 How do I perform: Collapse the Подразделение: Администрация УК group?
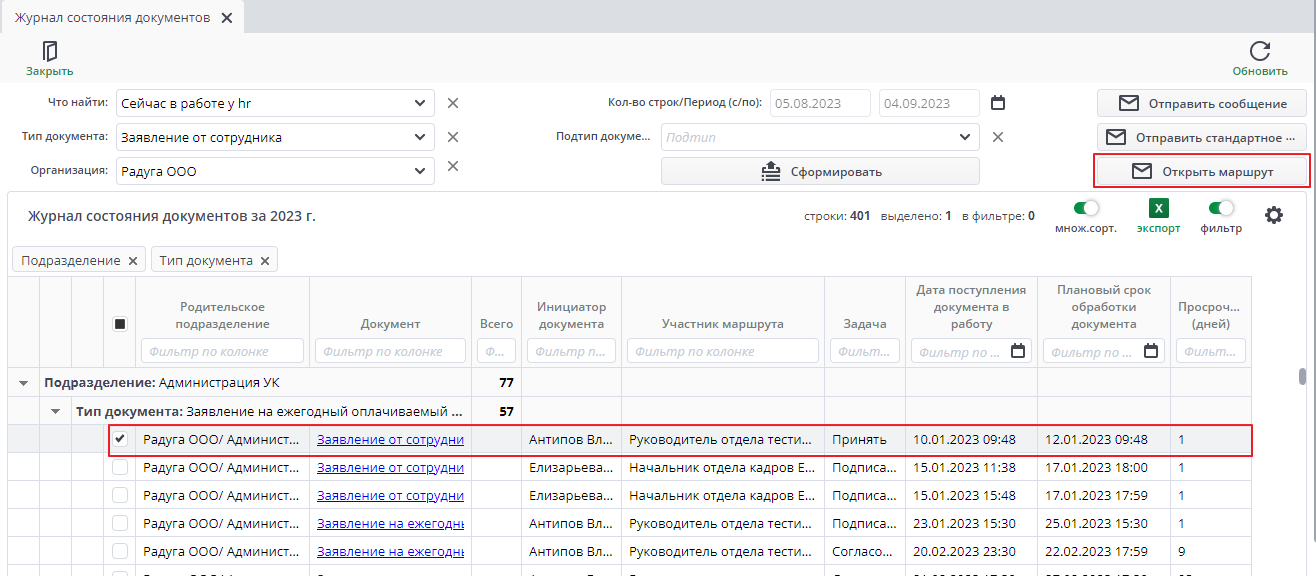point(23,383)
